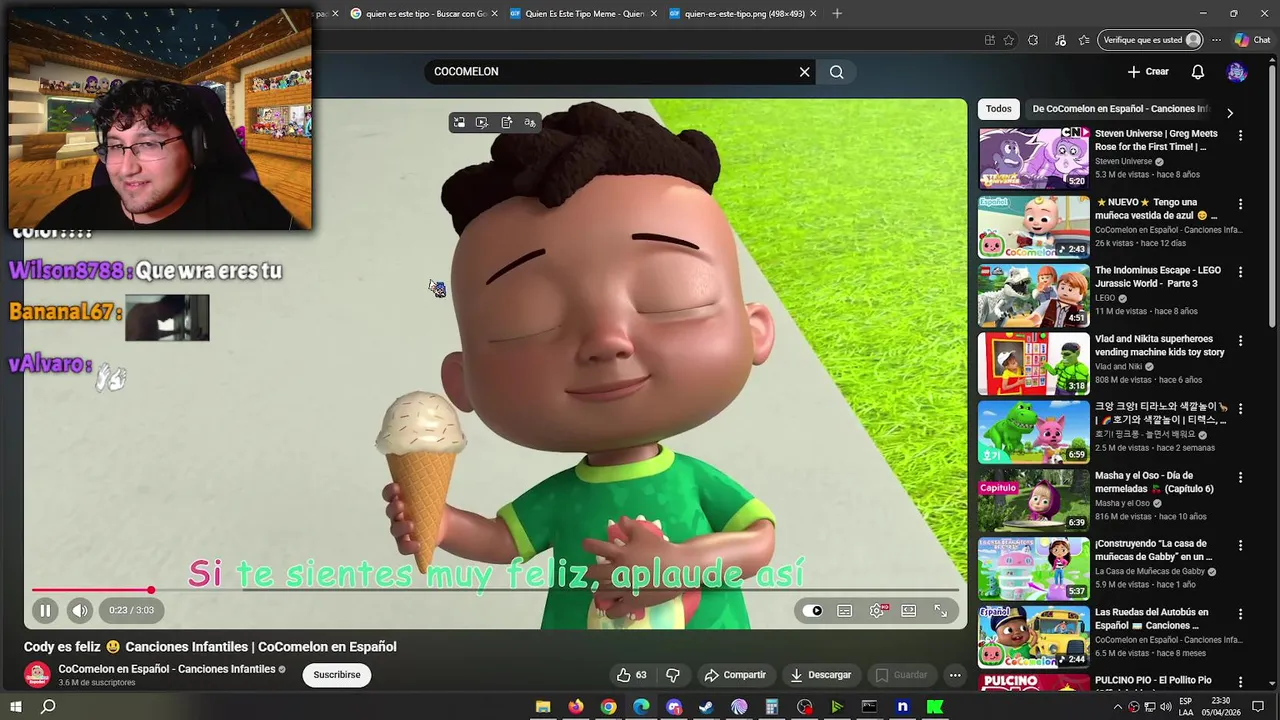Open options for Las Ruedas del Autobús

tap(1241, 614)
